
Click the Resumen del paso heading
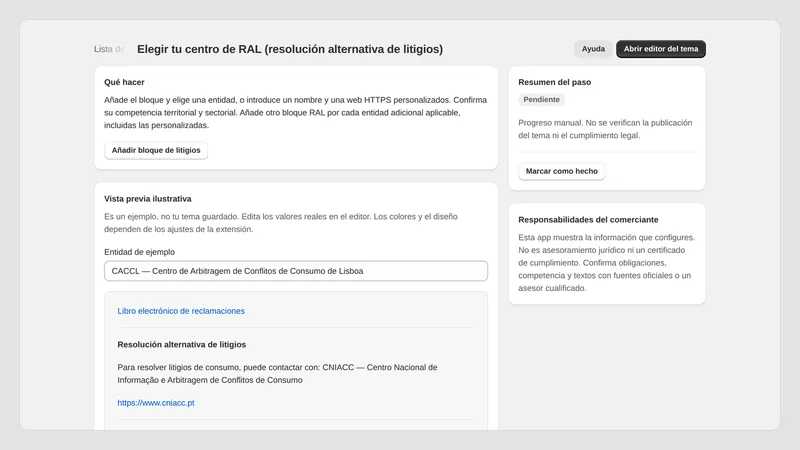[x=555, y=82]
